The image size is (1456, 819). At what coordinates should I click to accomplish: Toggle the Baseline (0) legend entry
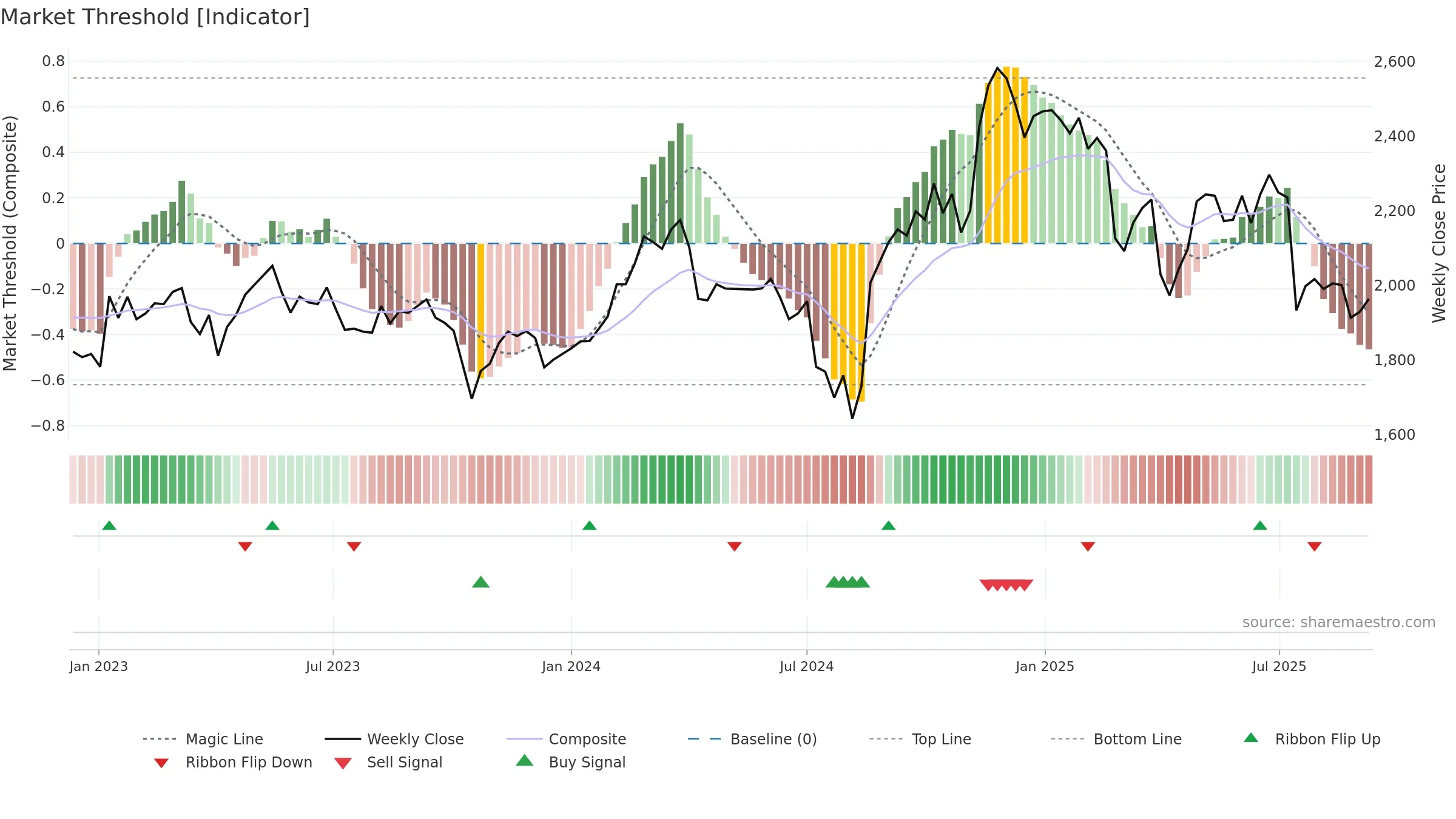click(752, 739)
